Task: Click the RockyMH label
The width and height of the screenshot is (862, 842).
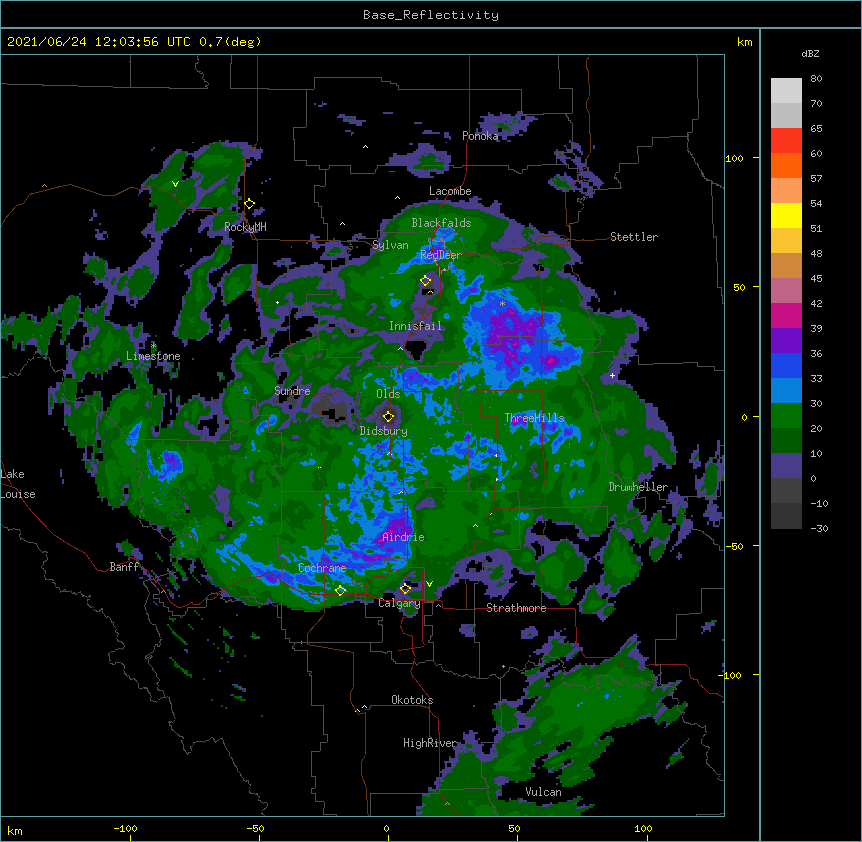Action: point(245,227)
